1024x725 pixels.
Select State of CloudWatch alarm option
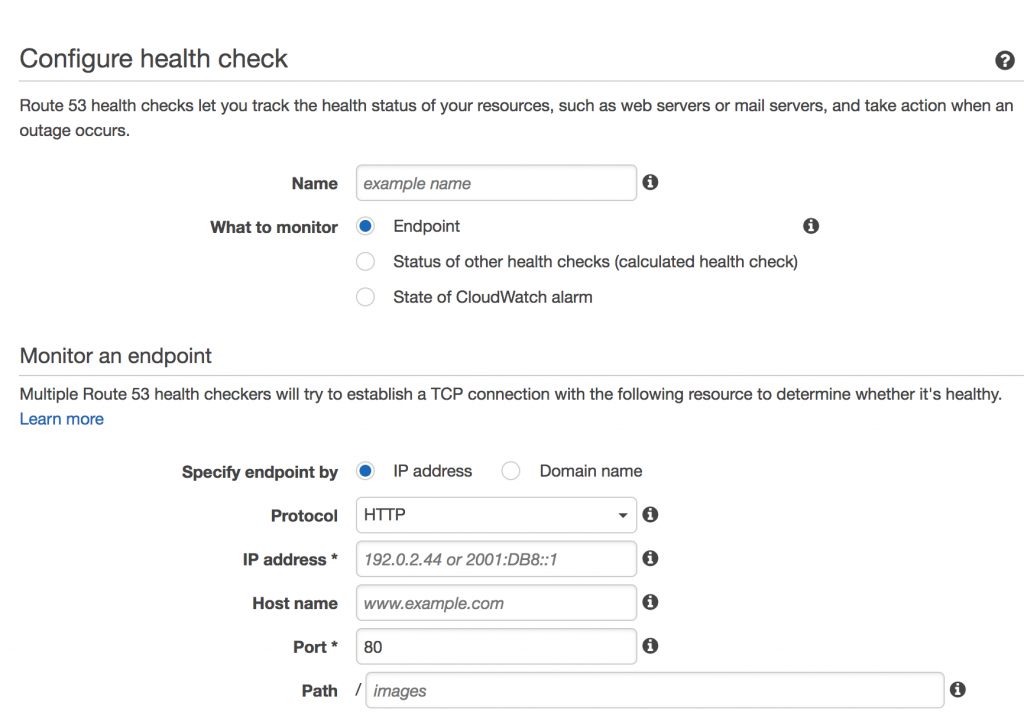(x=365, y=297)
